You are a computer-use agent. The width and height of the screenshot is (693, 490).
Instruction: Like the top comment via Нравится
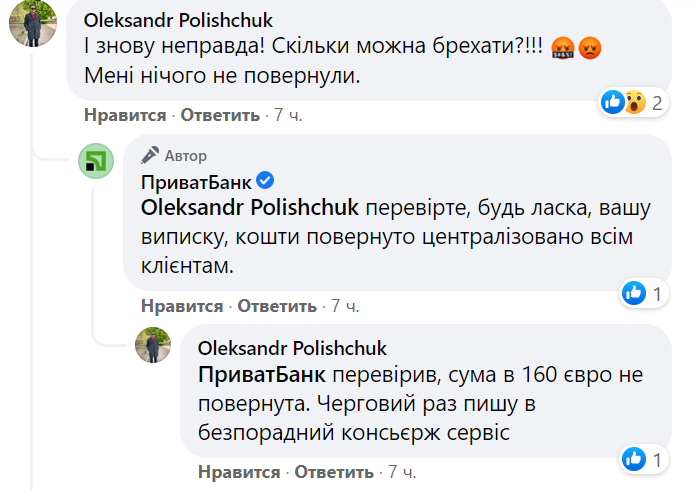(125, 115)
